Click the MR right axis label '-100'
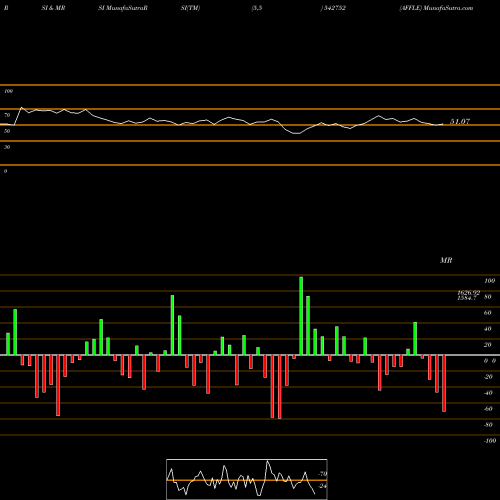The image size is (500, 500). (x=490, y=441)
